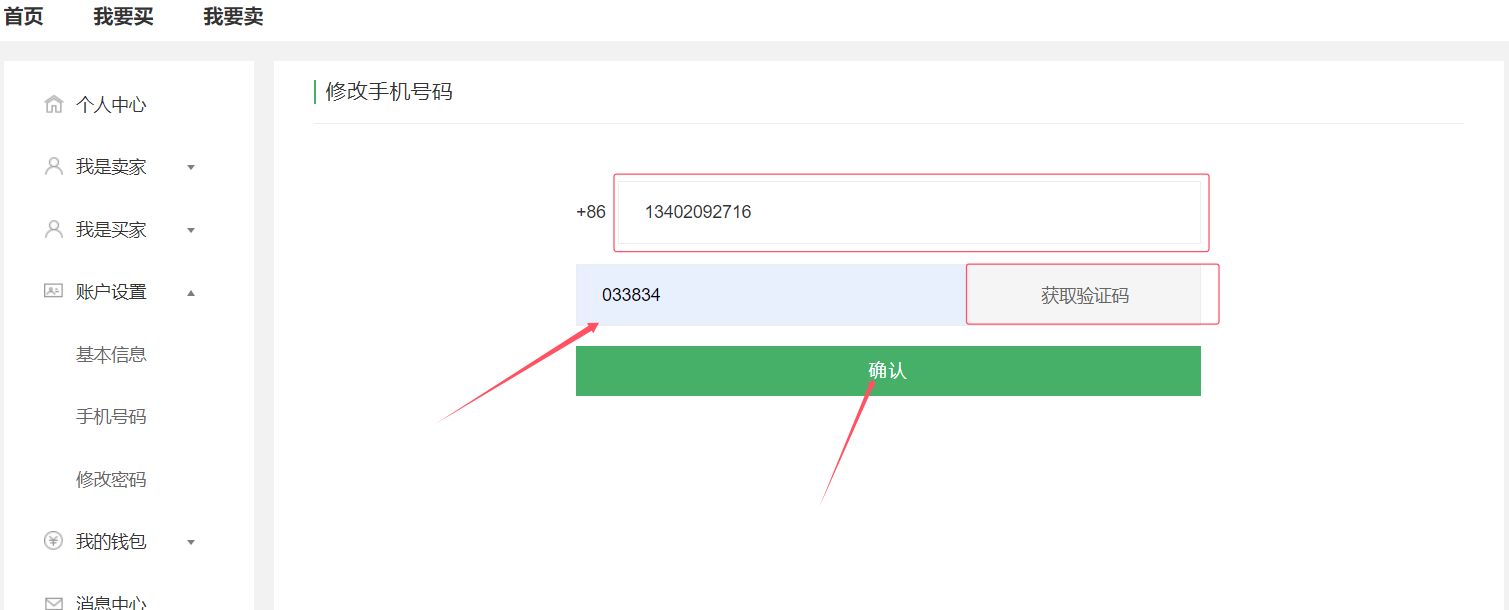
Task: Expand the 我是买家 dropdown arrow
Action: [191, 230]
